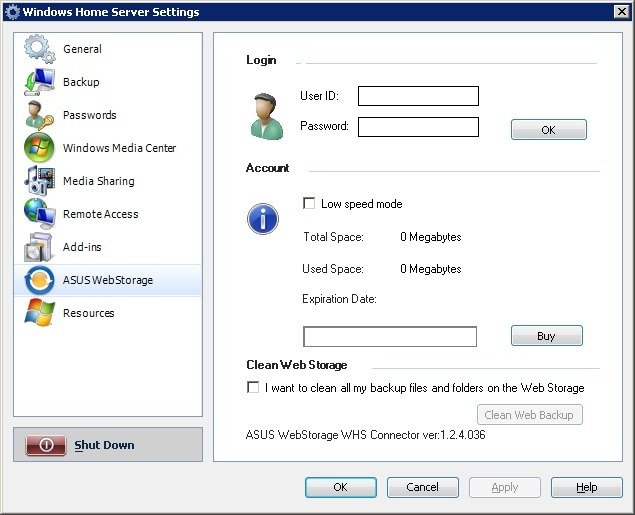Check the clean all backup files option

253,387
